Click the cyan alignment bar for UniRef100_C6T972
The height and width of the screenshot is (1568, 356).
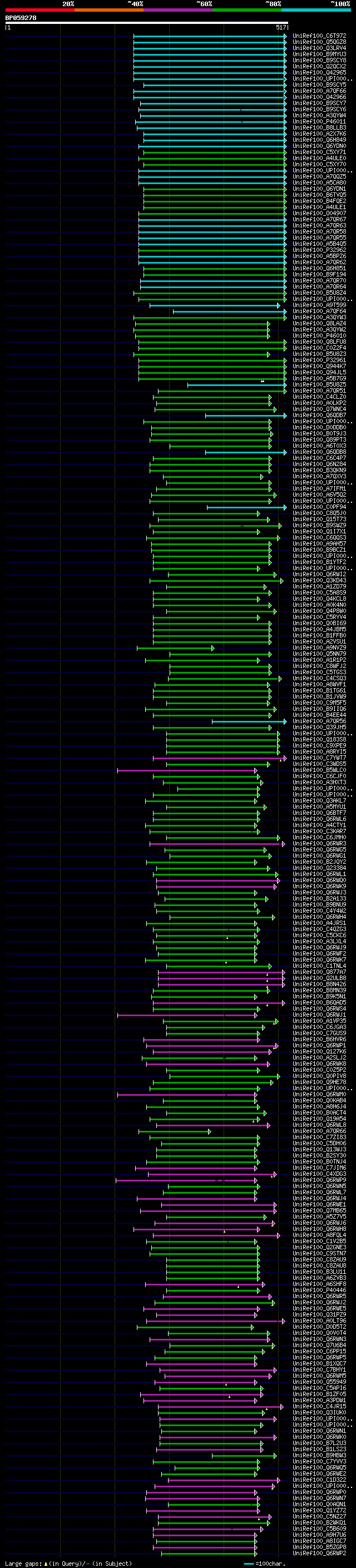pos(210,36)
